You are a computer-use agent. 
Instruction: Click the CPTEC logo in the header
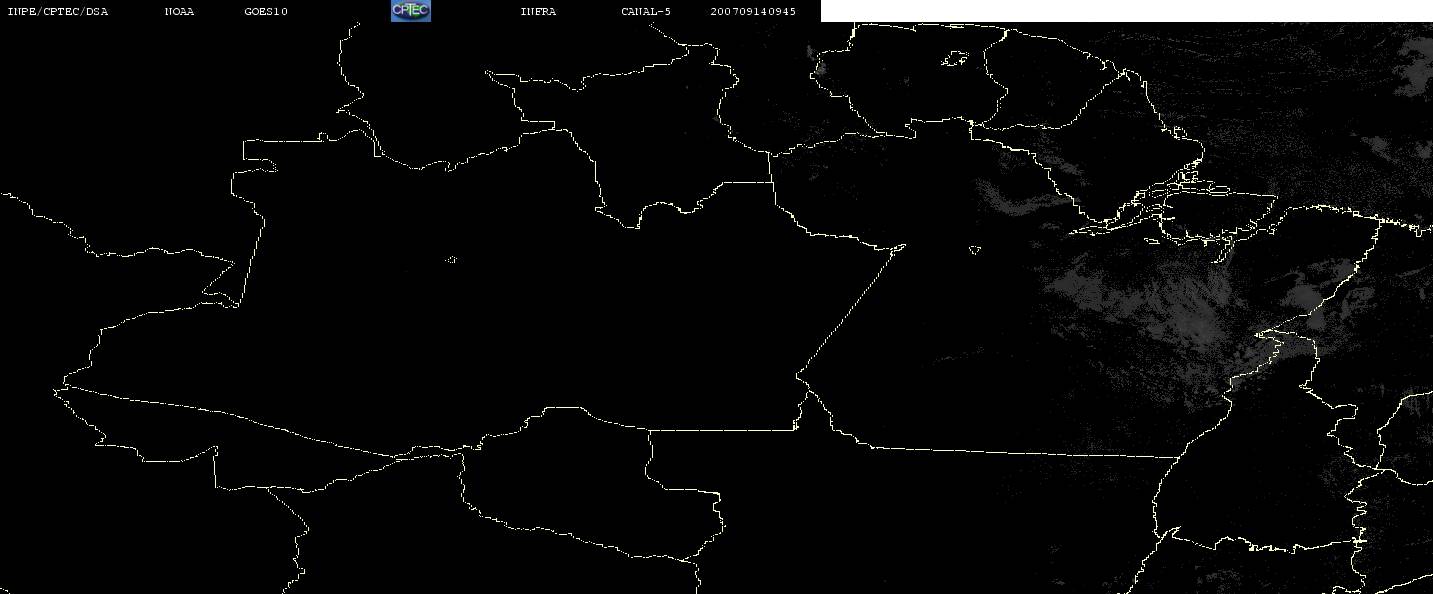(x=410, y=11)
